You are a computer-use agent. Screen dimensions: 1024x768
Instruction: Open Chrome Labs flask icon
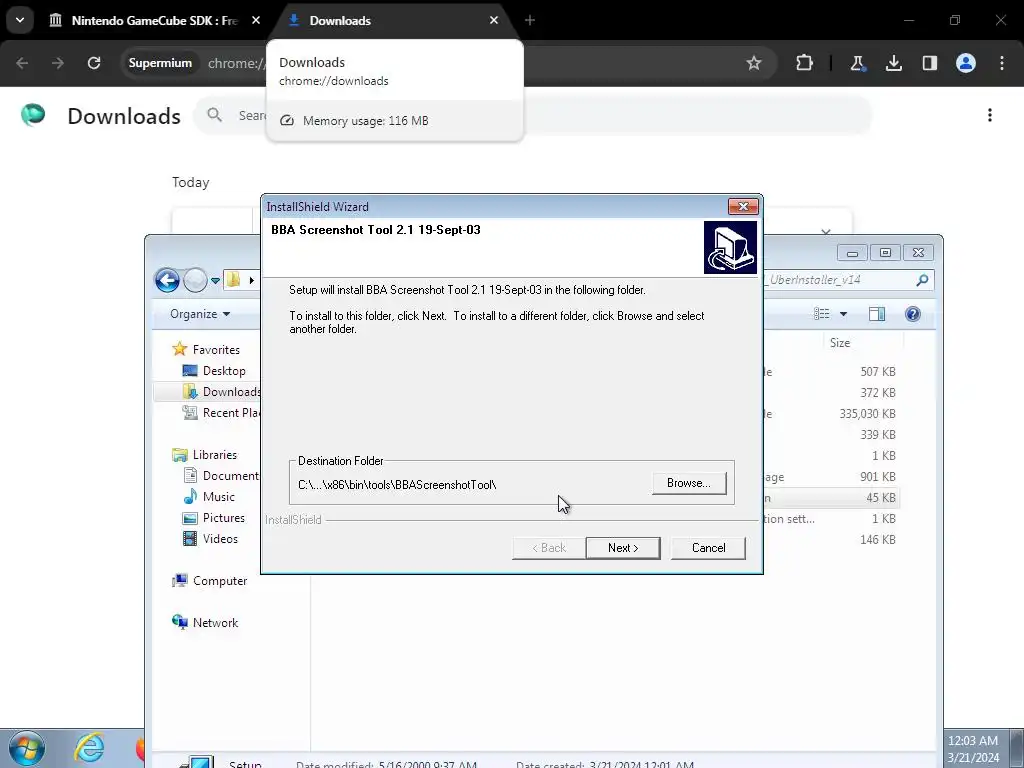(857, 63)
